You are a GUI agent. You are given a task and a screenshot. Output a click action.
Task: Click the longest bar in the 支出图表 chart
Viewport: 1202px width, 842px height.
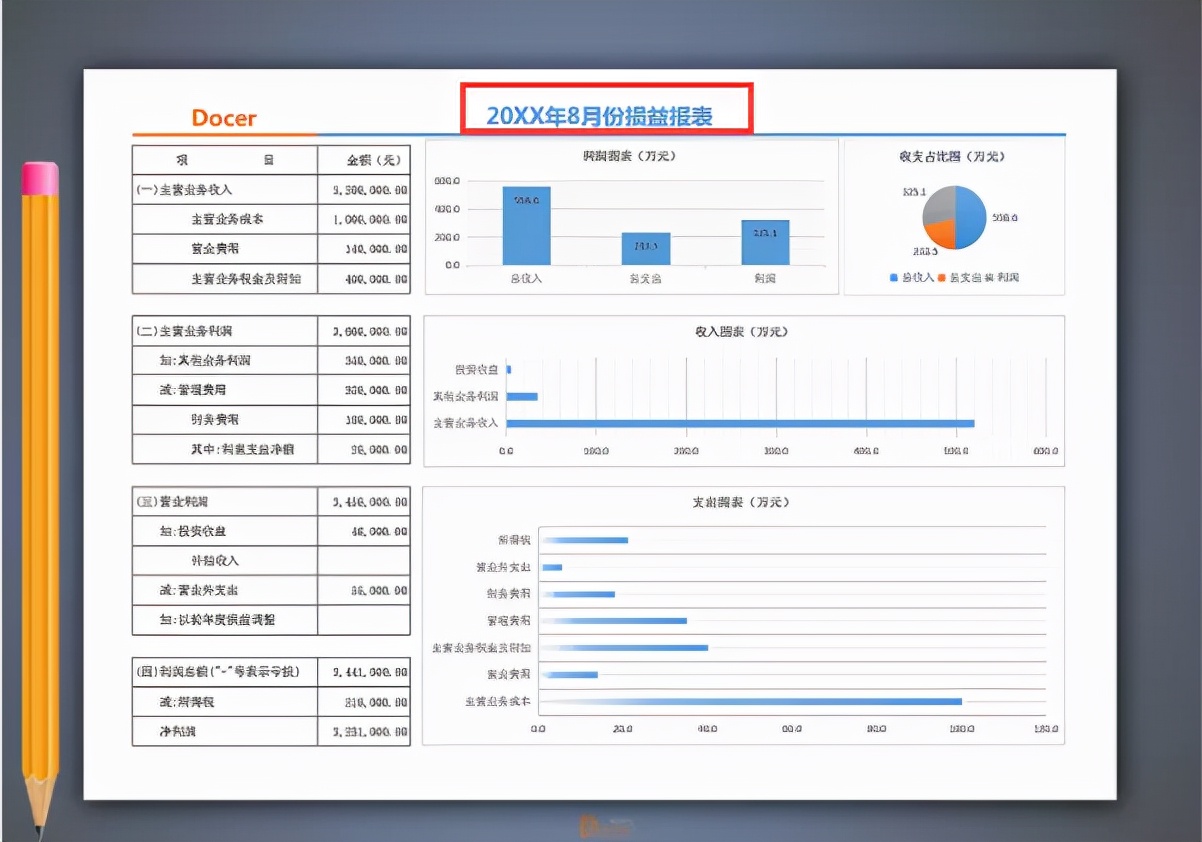[x=750, y=702]
